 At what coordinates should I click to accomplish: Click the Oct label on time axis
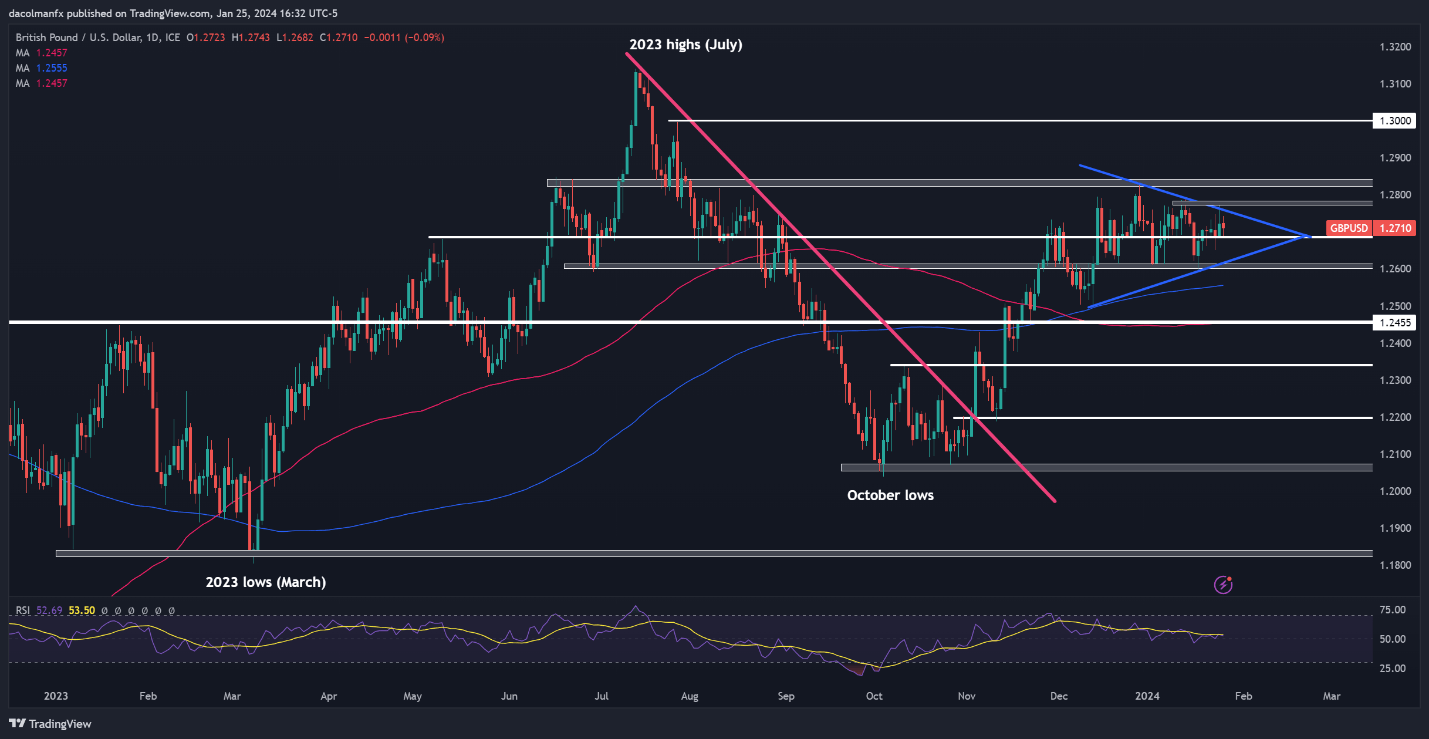click(874, 694)
